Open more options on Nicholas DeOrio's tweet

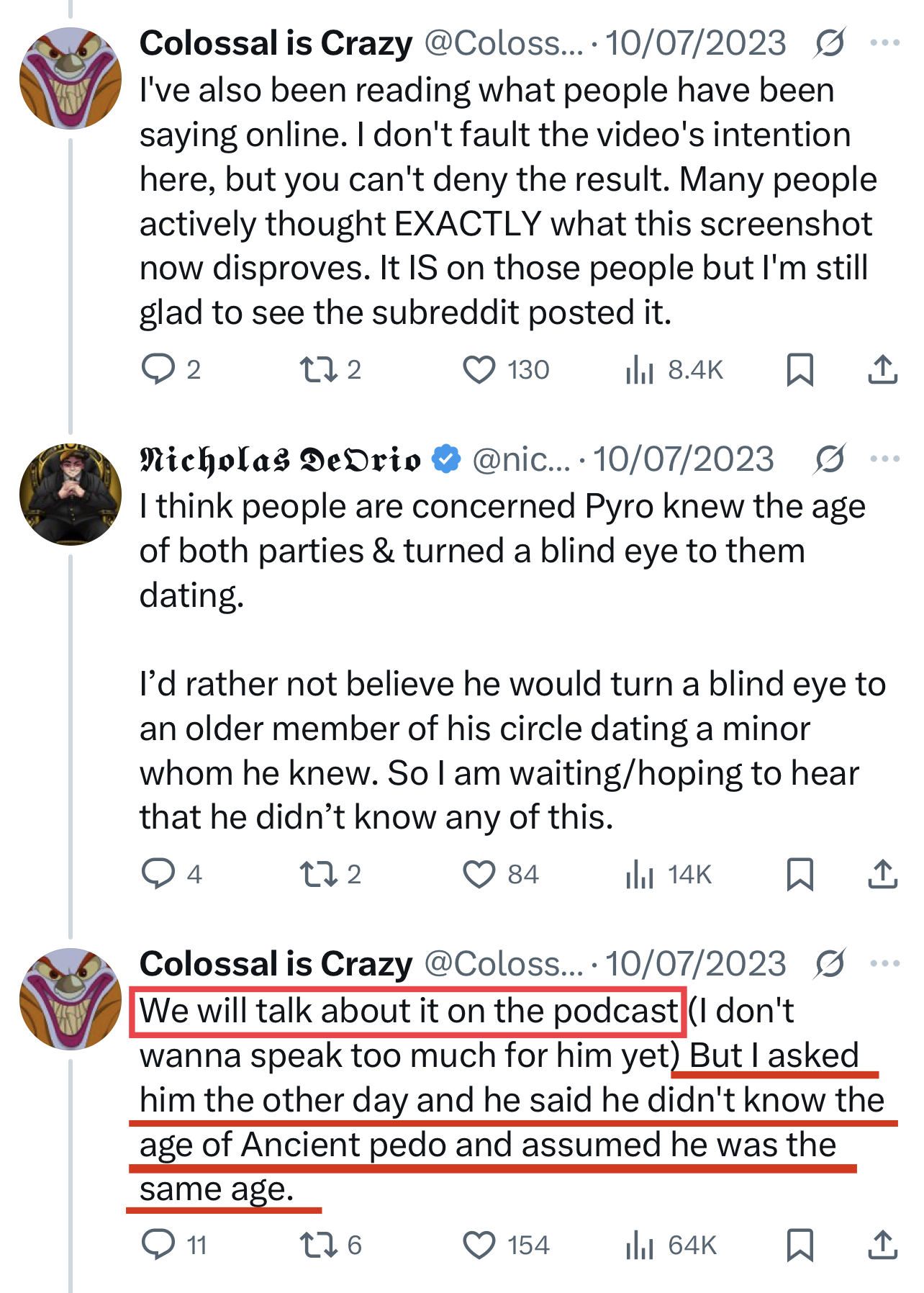[884, 459]
